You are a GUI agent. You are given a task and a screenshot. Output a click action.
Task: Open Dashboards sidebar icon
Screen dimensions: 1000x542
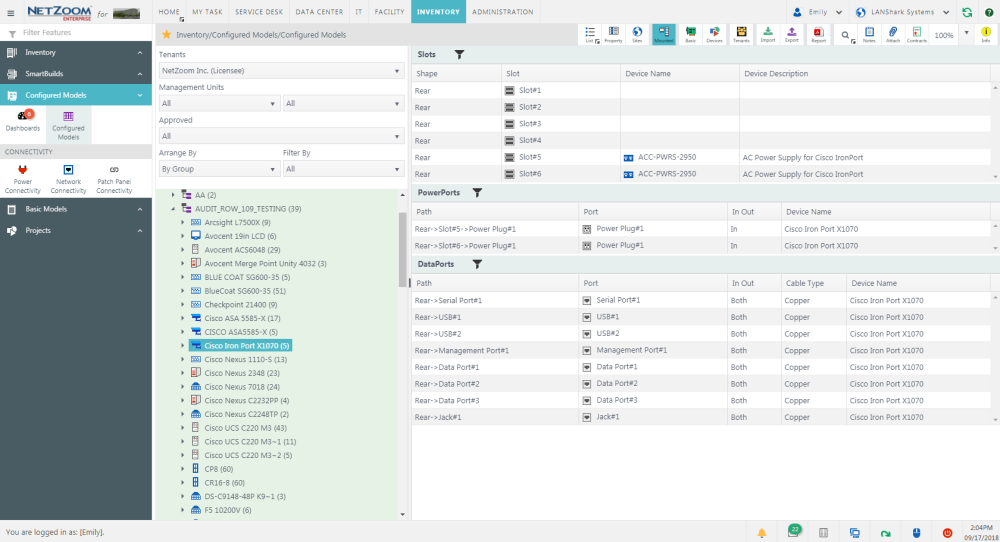(x=23, y=121)
